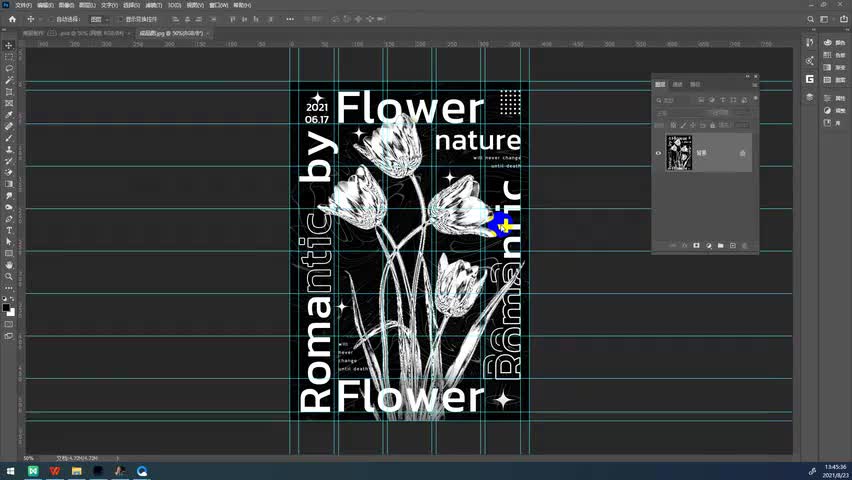852x480 pixels.
Task: Open the 颜色 panel button
Action: click(x=835, y=42)
